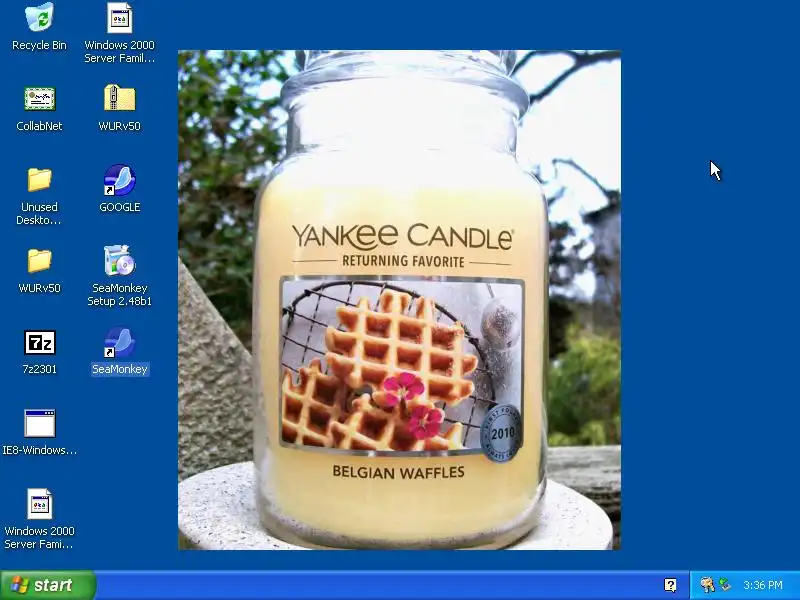Select the GOOGLE shortcut icon

[119, 180]
